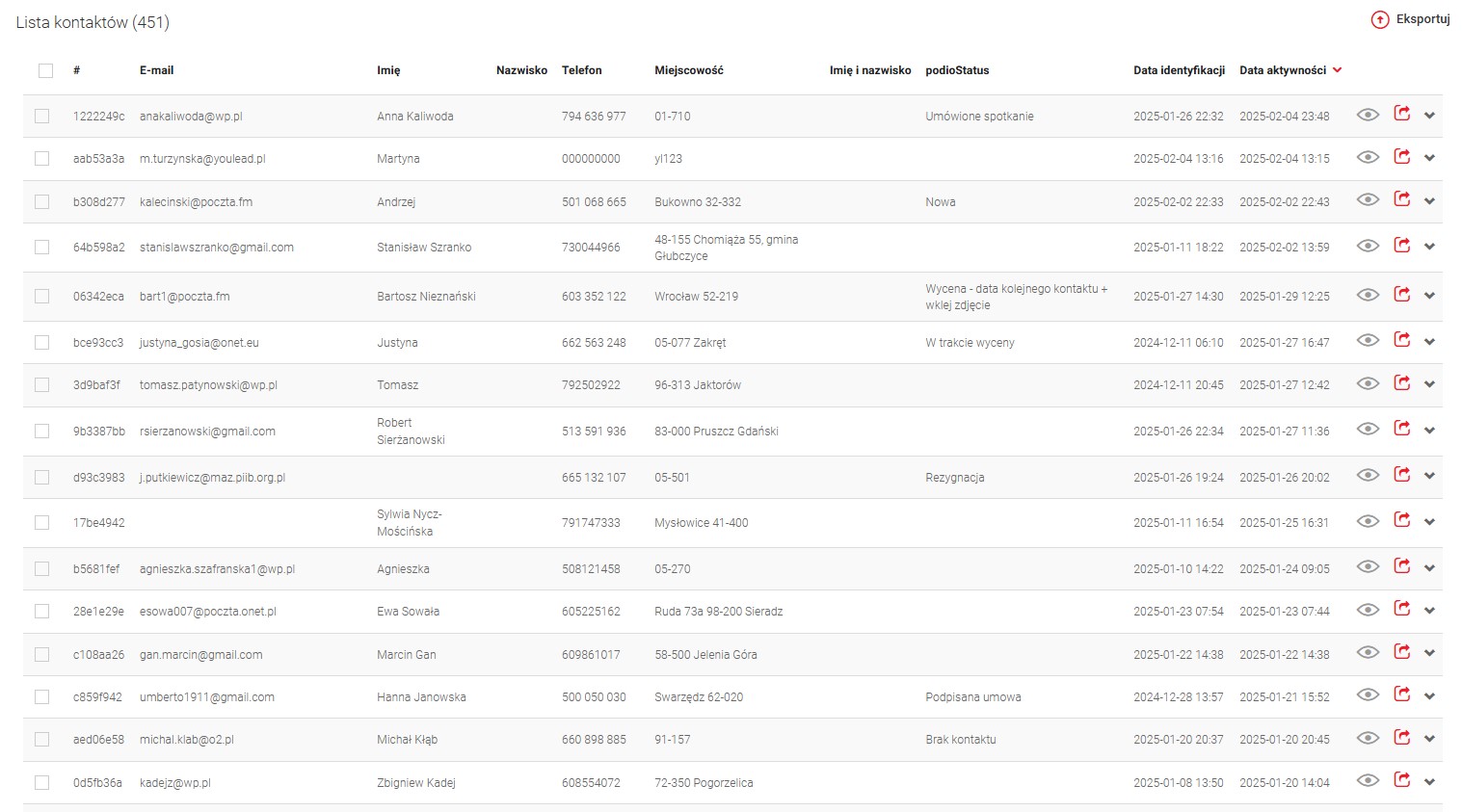Expand the row of Michał Kłąb

tap(1430, 739)
